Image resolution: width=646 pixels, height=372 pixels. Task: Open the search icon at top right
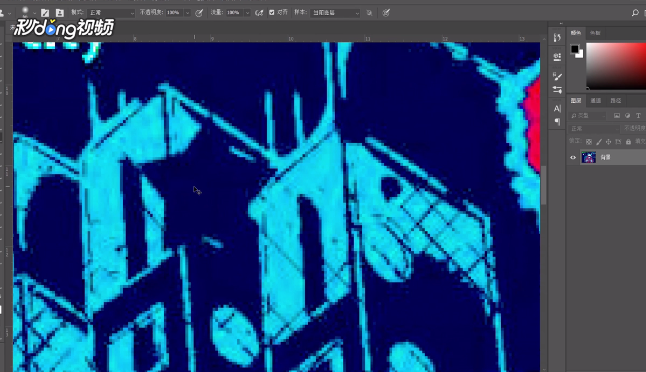tap(635, 13)
